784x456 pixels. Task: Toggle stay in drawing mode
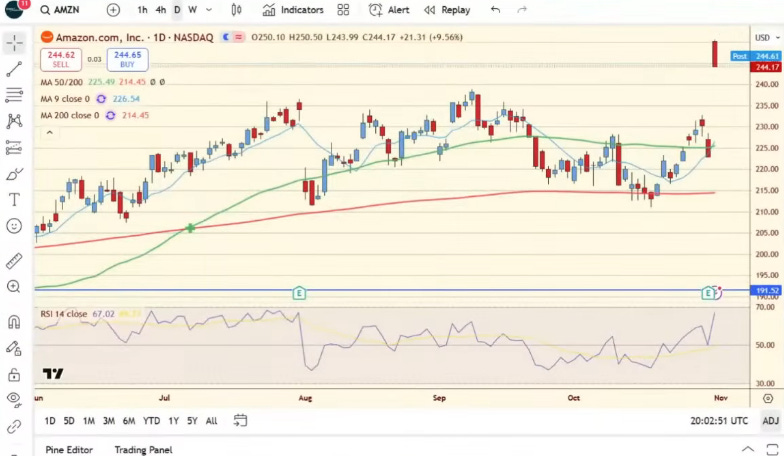[x=14, y=348]
